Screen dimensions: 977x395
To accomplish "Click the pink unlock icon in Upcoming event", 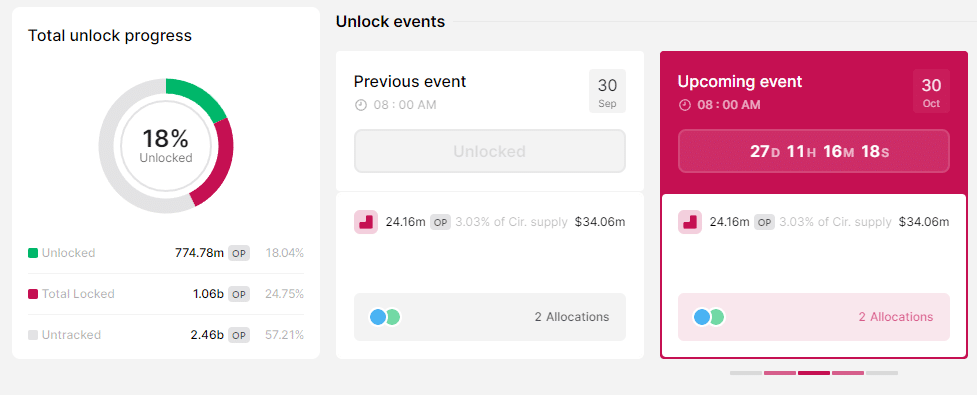I will click(690, 222).
